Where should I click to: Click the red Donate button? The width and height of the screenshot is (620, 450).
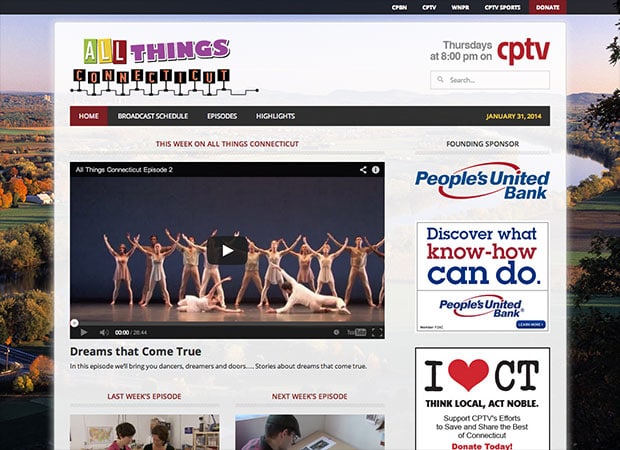(x=548, y=7)
